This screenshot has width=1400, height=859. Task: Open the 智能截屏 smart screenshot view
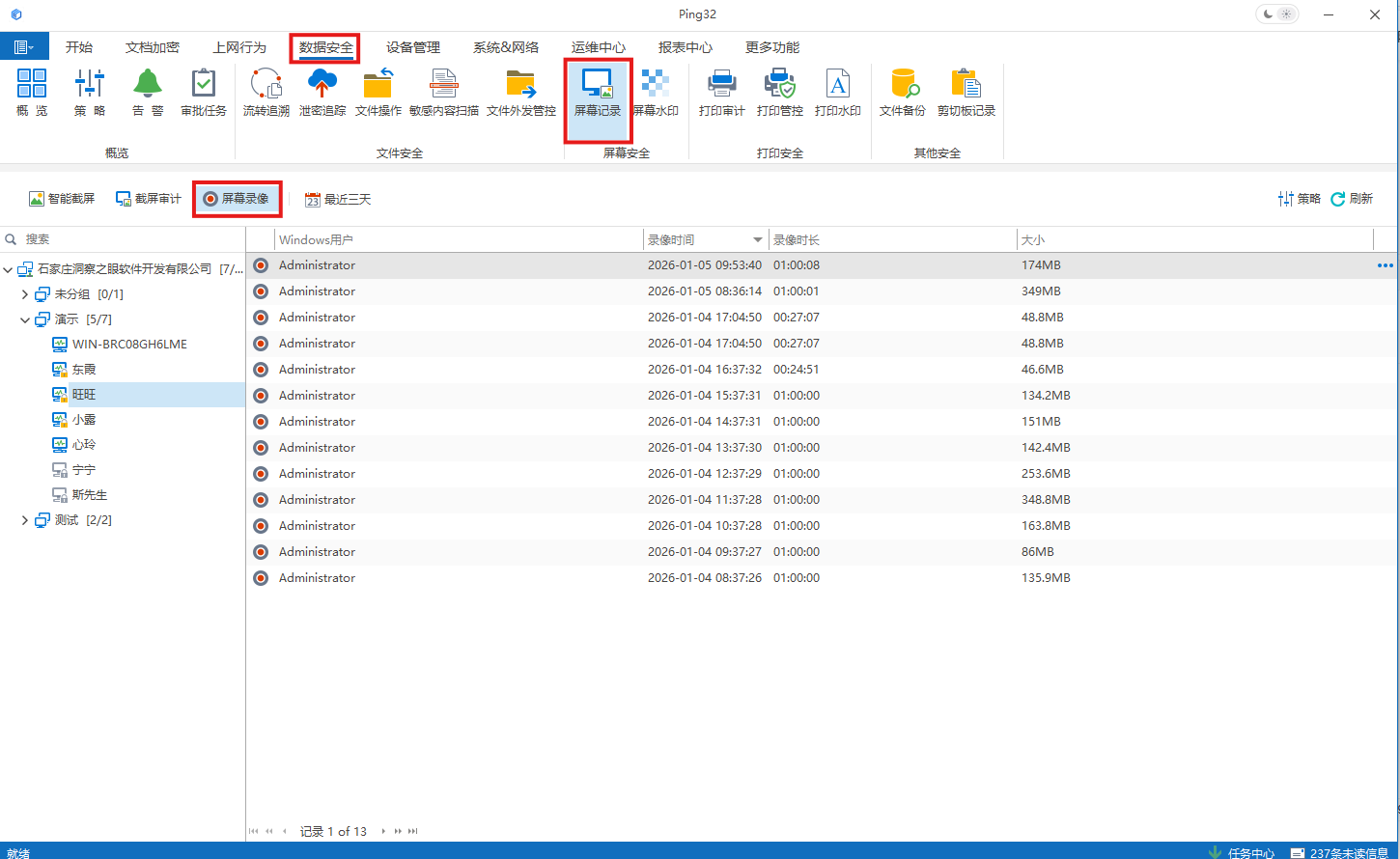click(x=62, y=199)
